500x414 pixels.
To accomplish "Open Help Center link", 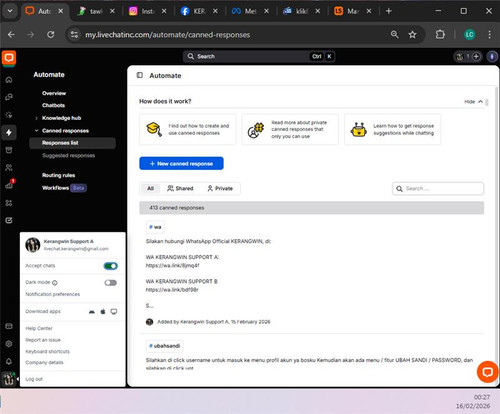I will tap(39, 328).
